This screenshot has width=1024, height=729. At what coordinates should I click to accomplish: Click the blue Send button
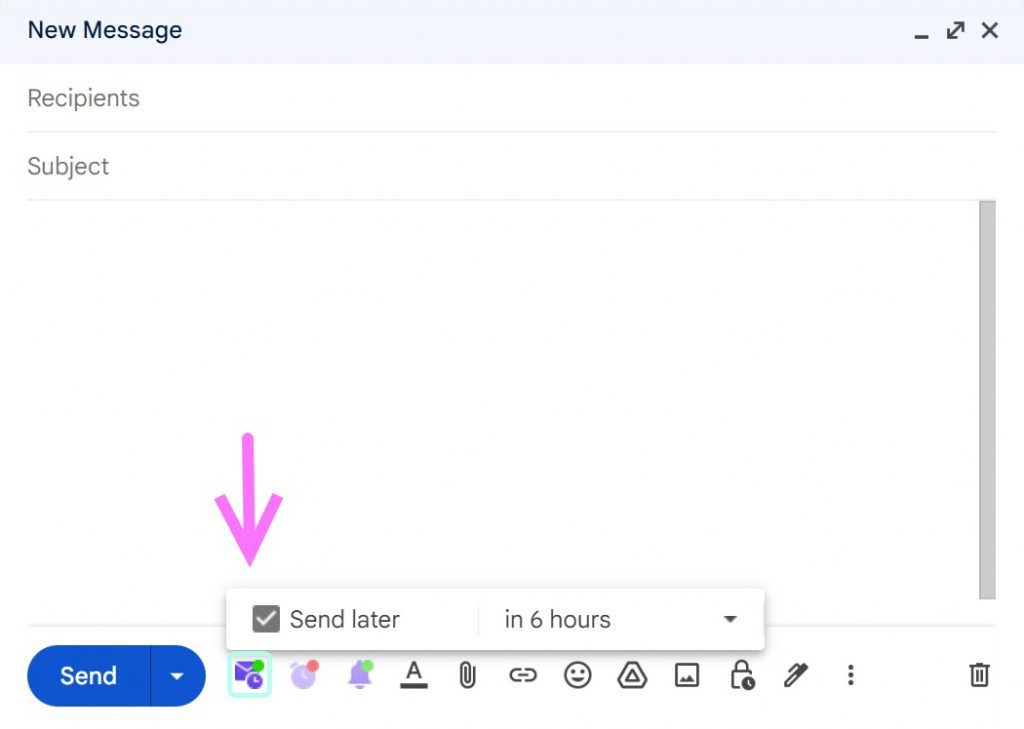[x=89, y=676]
